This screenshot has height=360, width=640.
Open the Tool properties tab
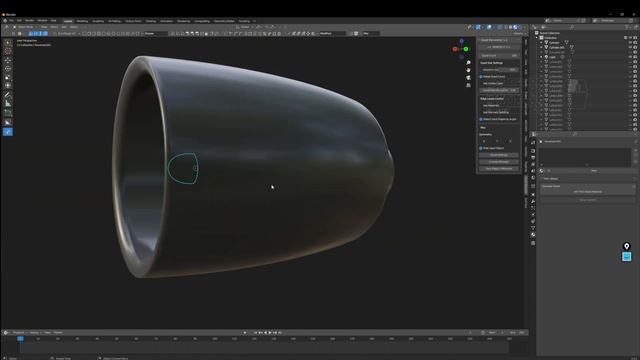coord(533,142)
